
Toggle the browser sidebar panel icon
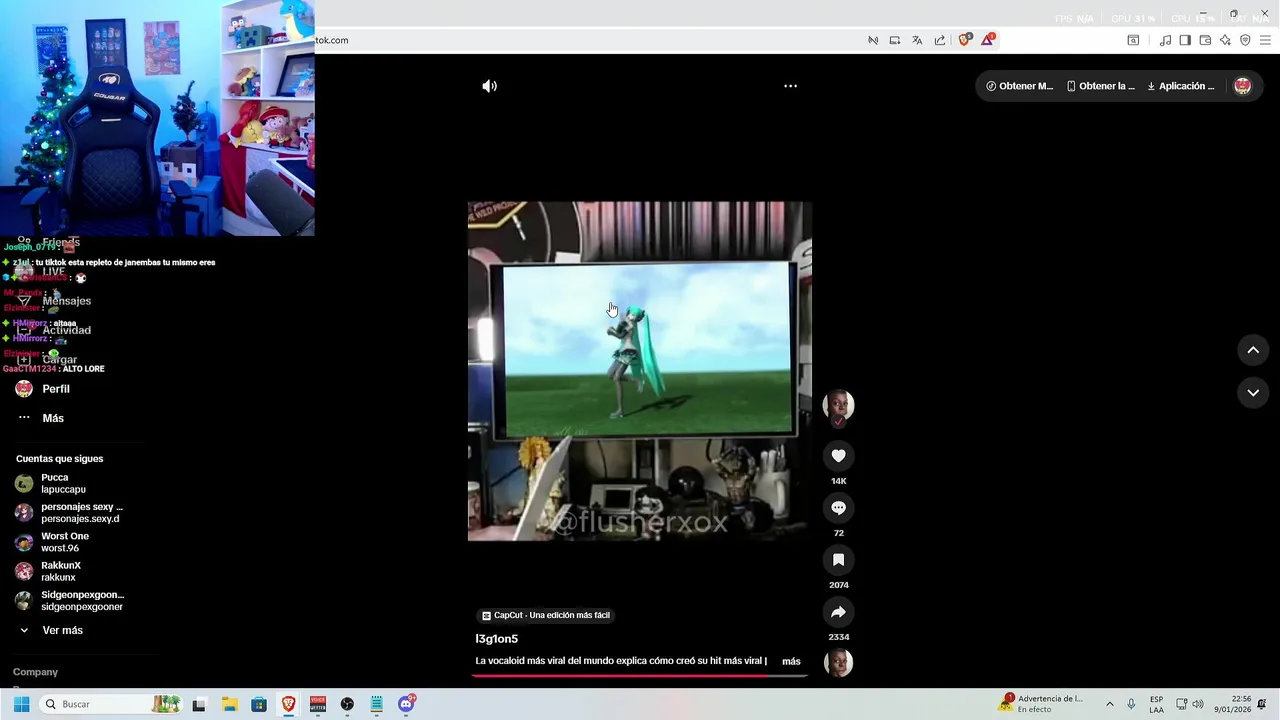(x=1185, y=40)
